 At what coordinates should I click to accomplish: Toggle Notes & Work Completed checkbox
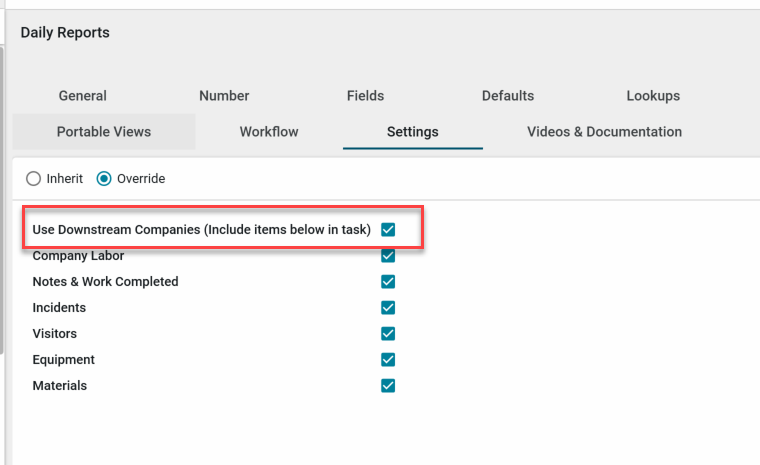click(x=388, y=282)
